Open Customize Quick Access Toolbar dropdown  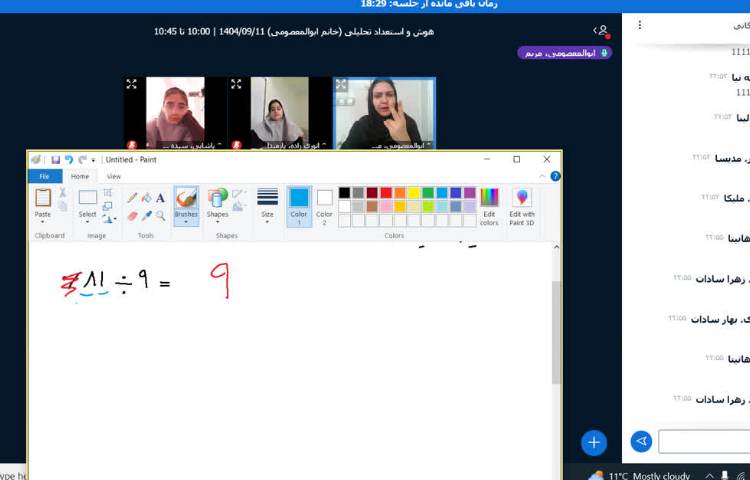[93, 160]
